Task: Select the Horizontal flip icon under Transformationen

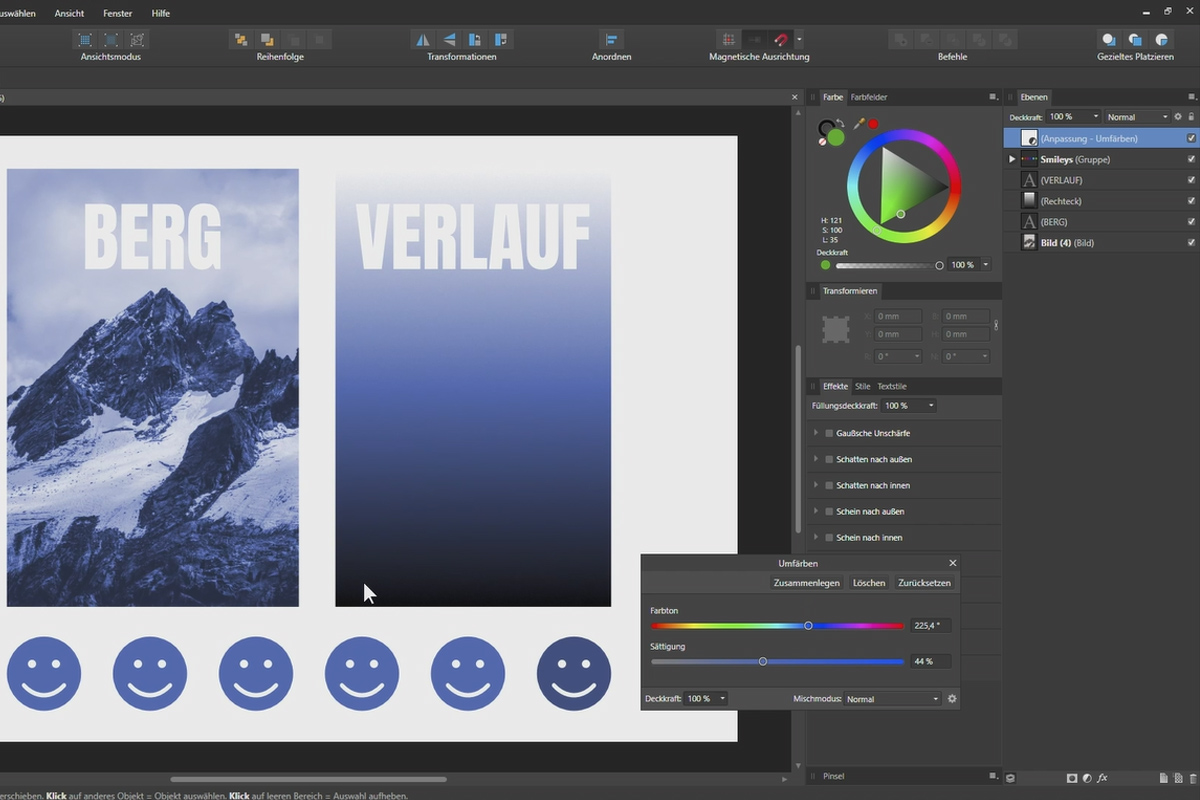Action: click(x=421, y=39)
